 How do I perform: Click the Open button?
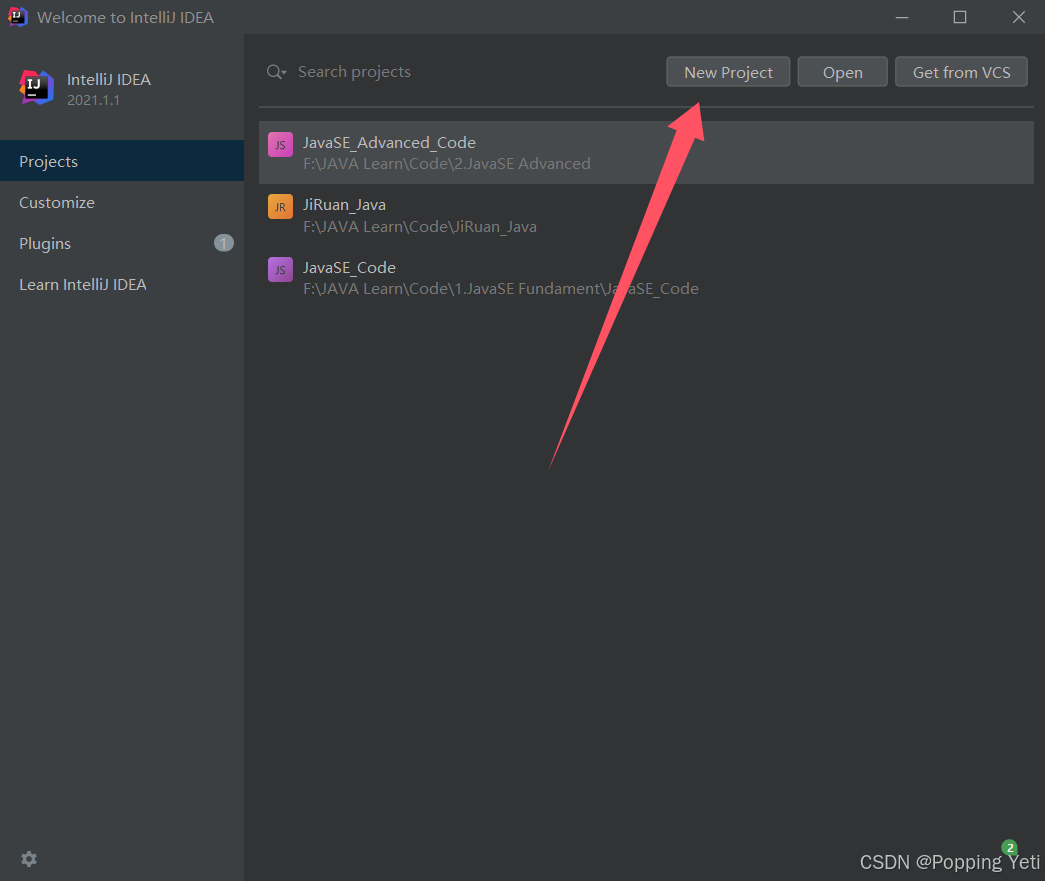pyautogui.click(x=842, y=72)
